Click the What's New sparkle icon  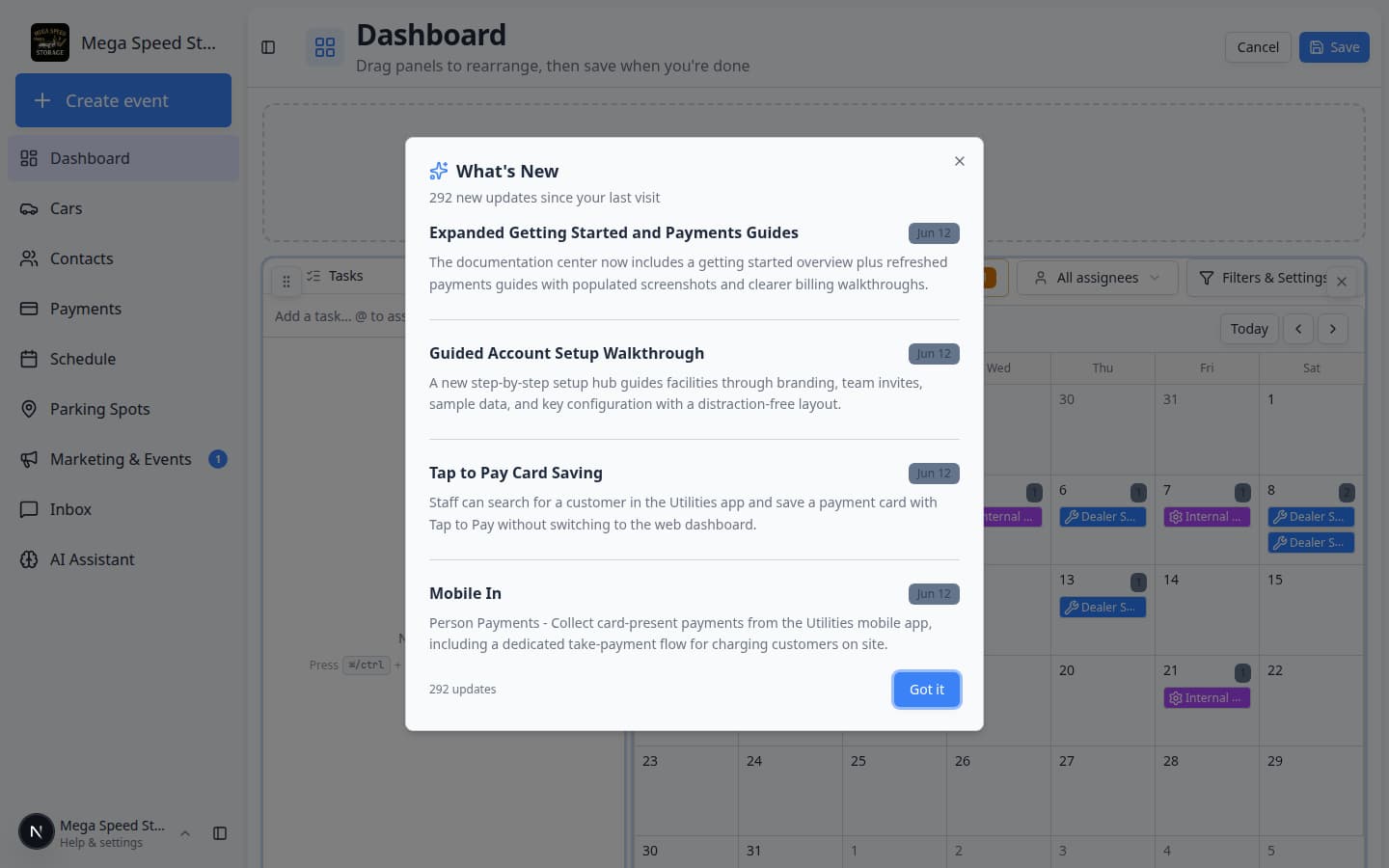(439, 171)
